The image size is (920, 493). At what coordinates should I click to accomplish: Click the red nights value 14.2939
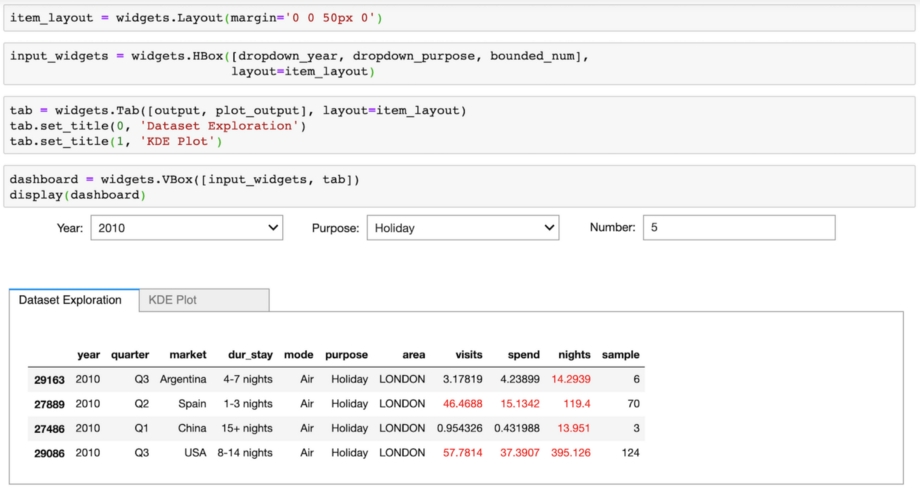point(571,379)
